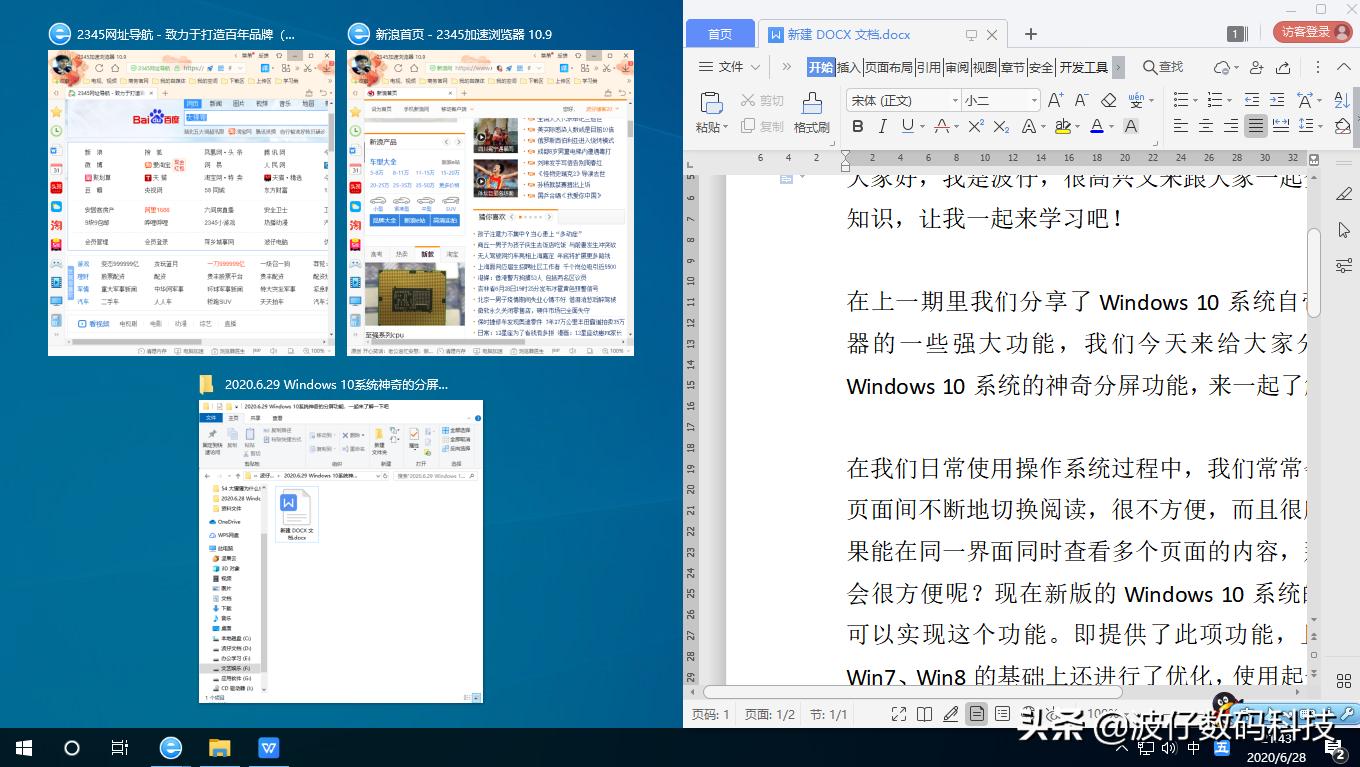The height and width of the screenshot is (767, 1360).
Task: Apply italic formatting with the I icon
Action: coord(882,126)
